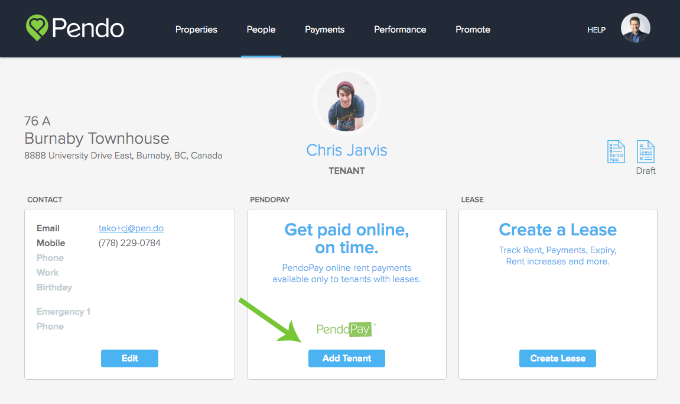This screenshot has height=404, width=680.
Task: Open the Draft lease document icon
Action: [645, 151]
